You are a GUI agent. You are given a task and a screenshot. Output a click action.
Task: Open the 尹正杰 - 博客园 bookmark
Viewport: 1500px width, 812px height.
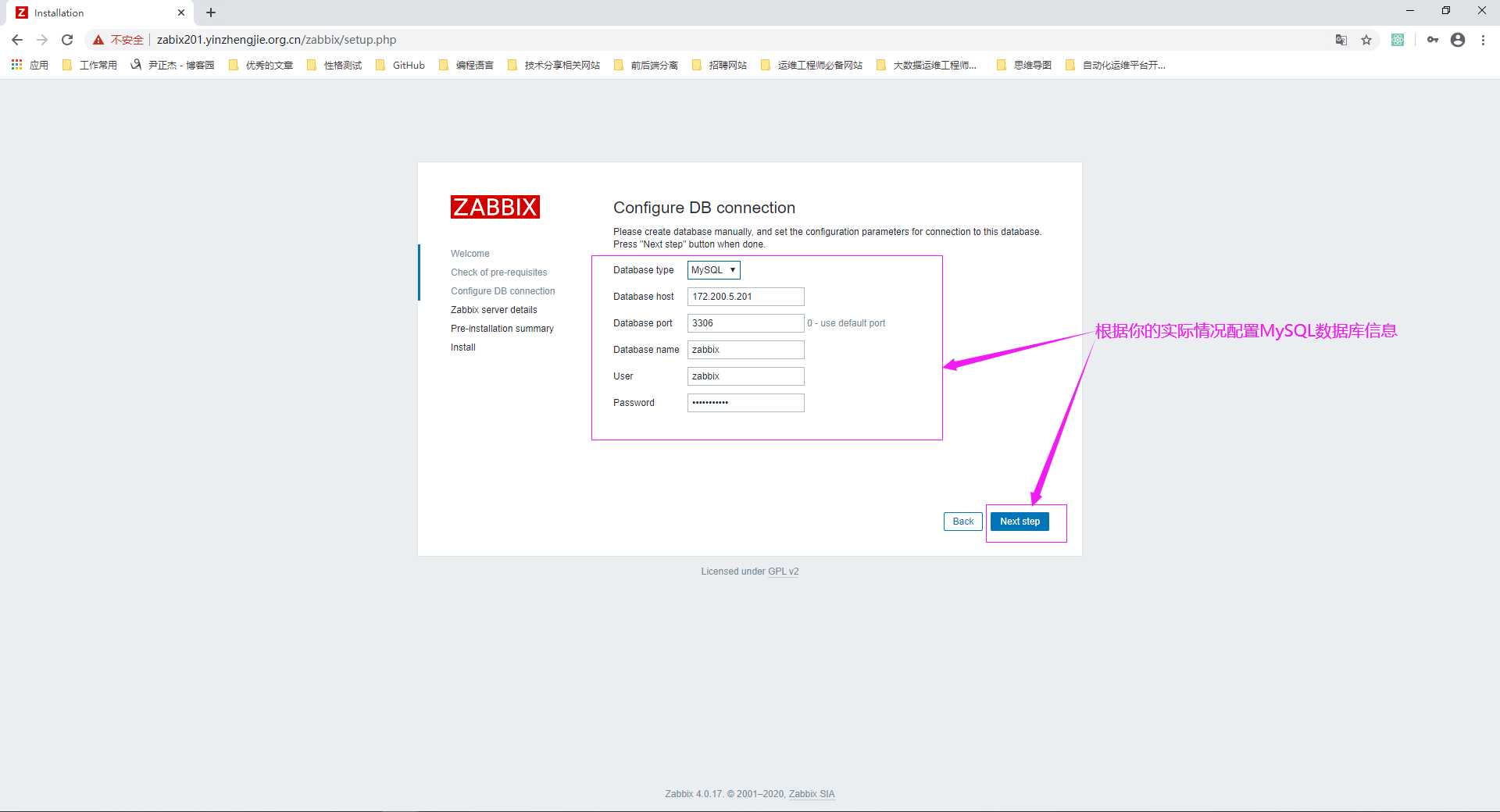click(173, 65)
